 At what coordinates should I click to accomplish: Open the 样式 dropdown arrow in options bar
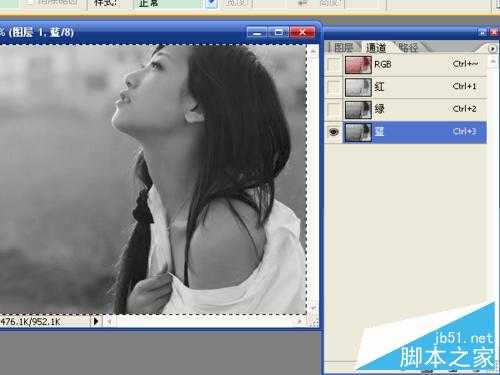click(x=211, y=4)
